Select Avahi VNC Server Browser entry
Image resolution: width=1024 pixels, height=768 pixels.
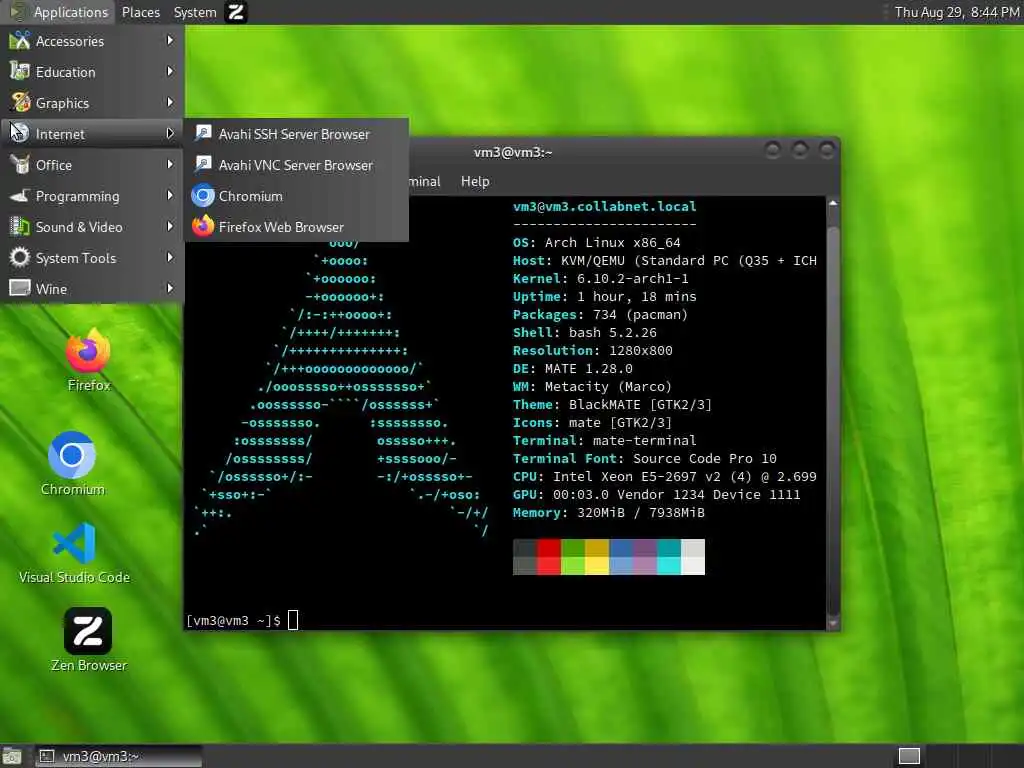(x=297, y=165)
